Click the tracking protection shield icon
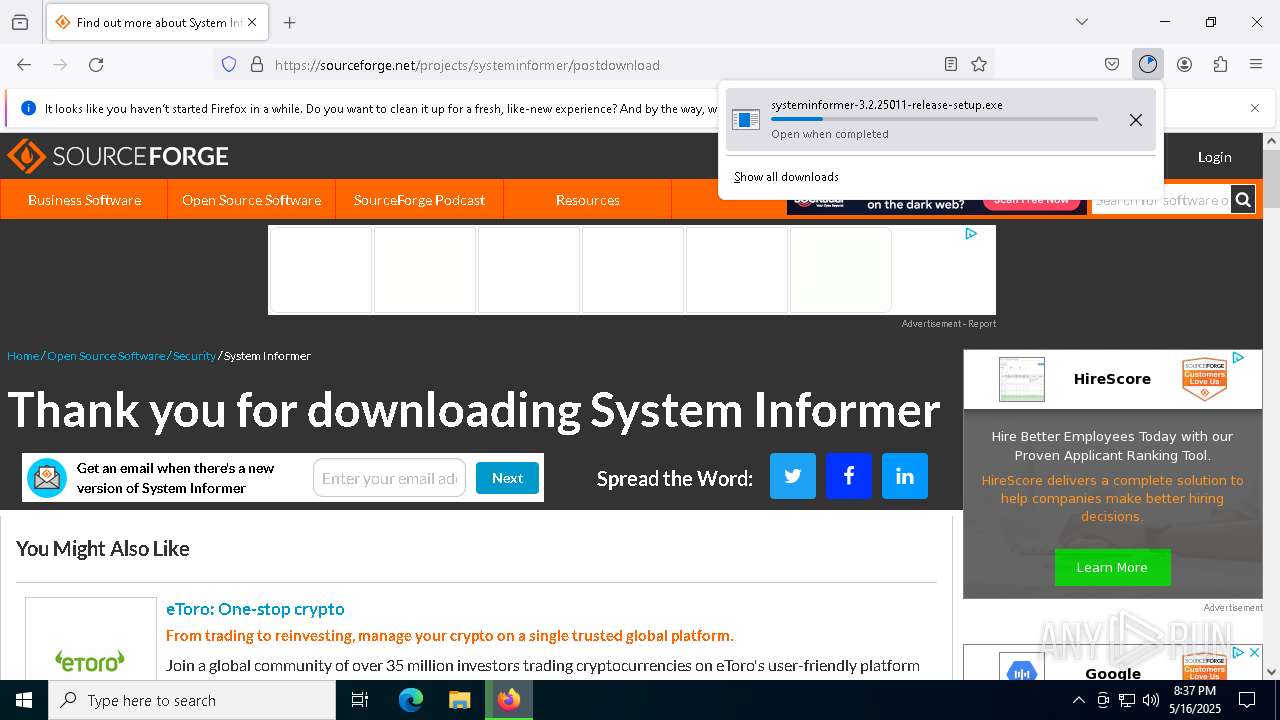The height and width of the screenshot is (720, 1280). 229,64
